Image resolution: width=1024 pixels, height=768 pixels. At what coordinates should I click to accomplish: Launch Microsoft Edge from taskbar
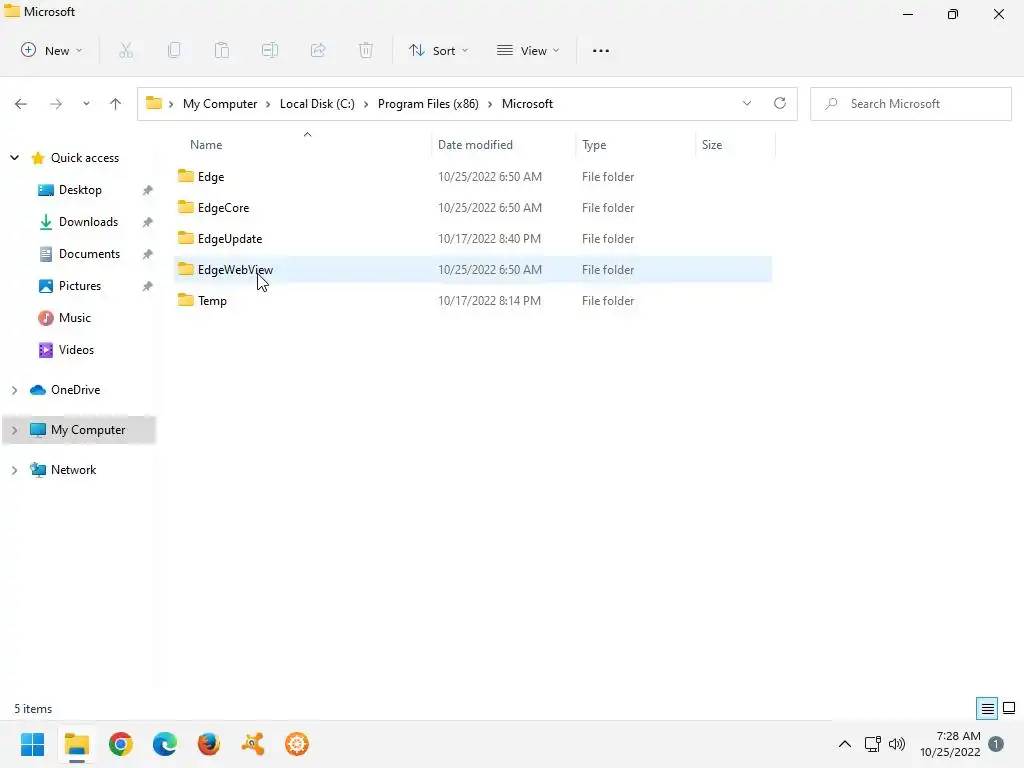[165, 744]
